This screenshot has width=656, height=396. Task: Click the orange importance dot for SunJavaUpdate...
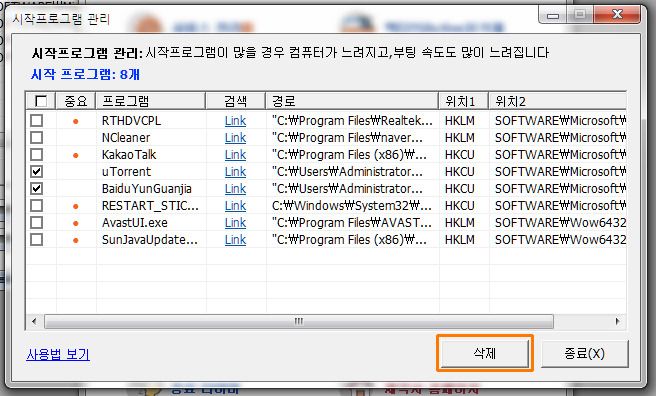point(76,241)
